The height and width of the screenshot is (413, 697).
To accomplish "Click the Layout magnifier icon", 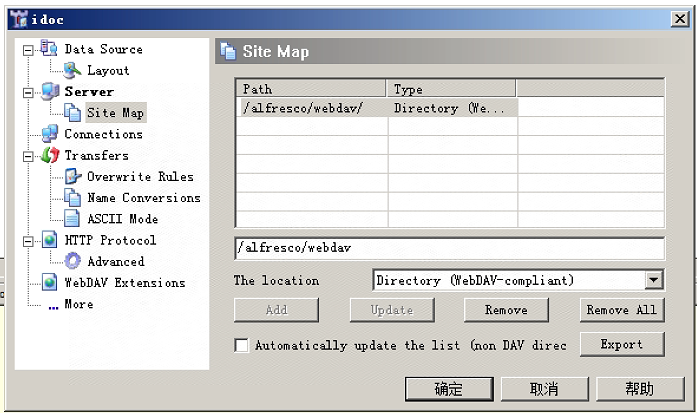I will coord(72,70).
